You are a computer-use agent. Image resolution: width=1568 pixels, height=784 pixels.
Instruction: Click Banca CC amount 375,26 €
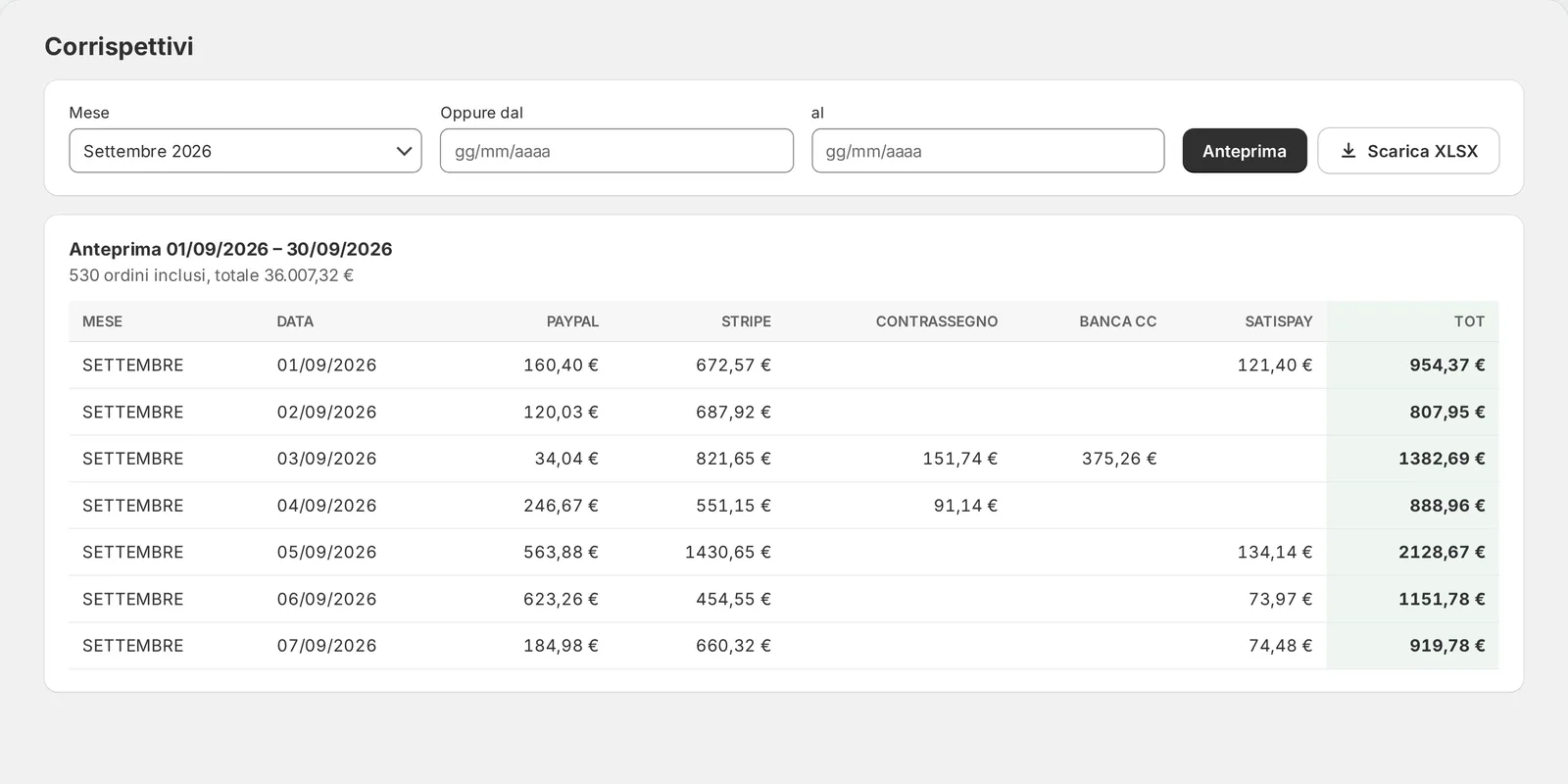[x=1119, y=459]
